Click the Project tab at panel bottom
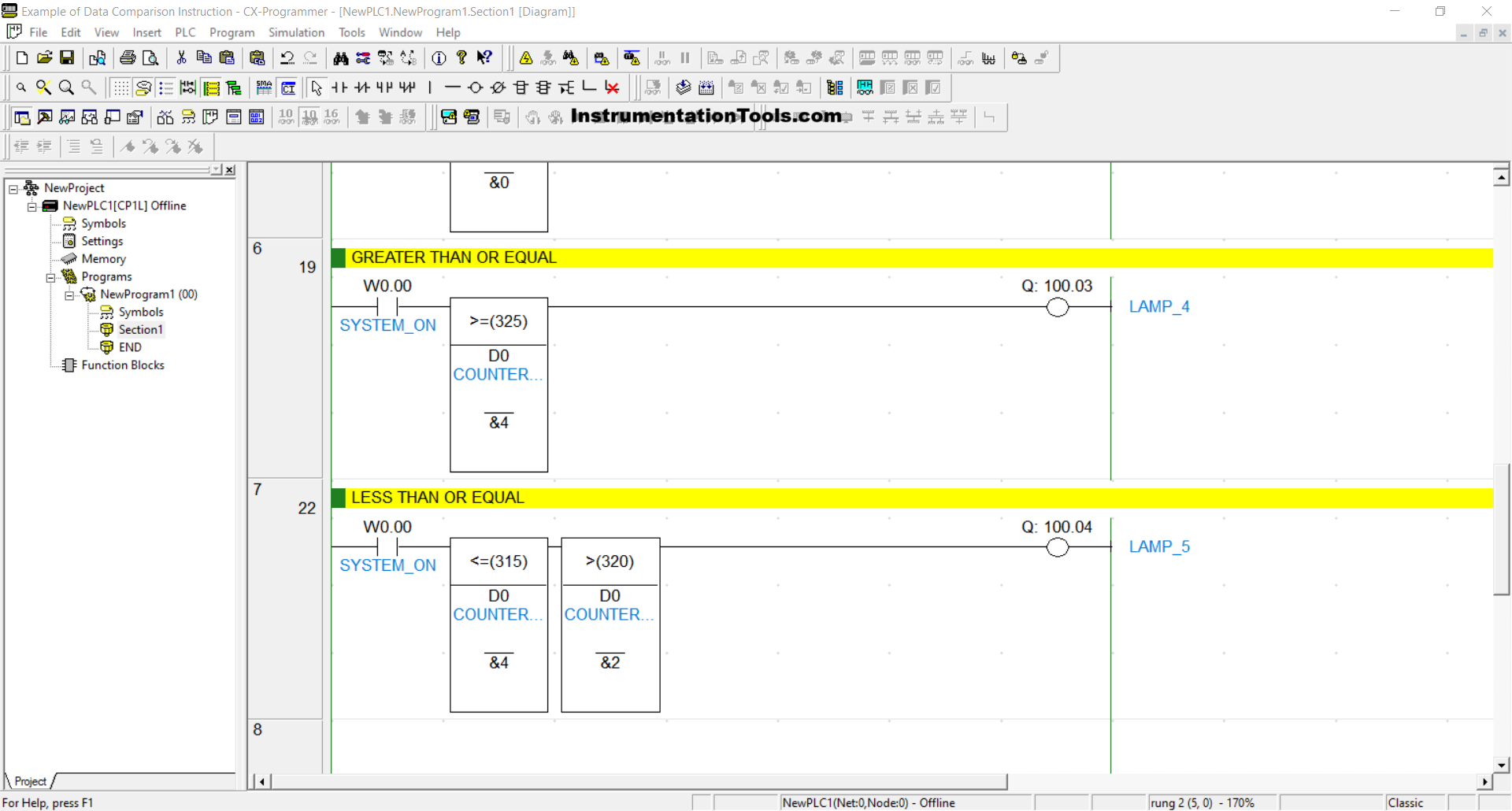Viewport: 1512px width, 811px height. (30, 781)
